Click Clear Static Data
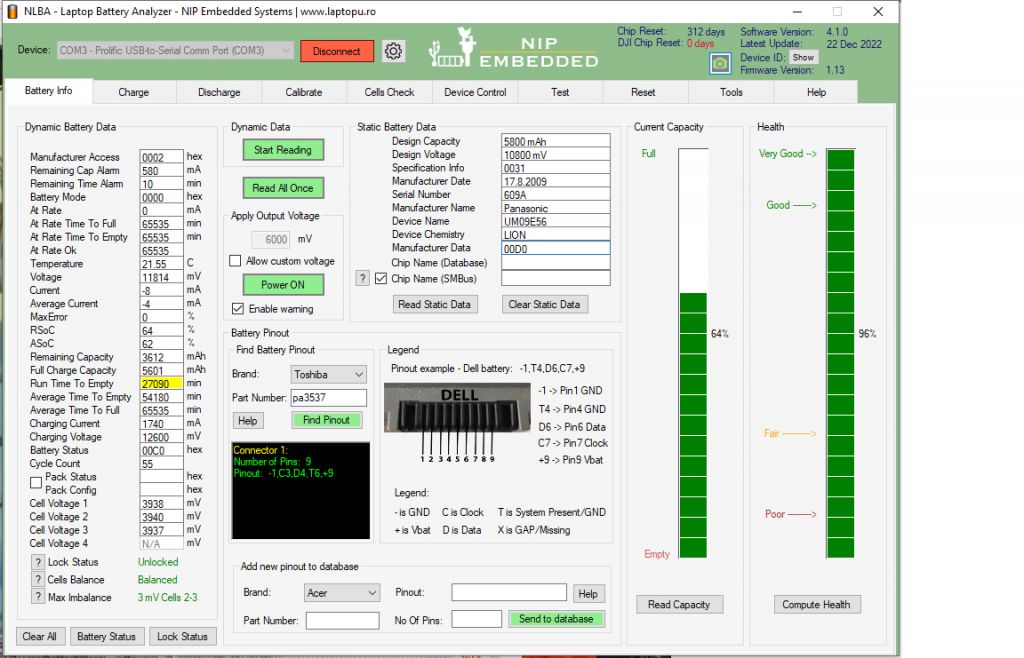The height and width of the screenshot is (658, 1024). pos(544,304)
